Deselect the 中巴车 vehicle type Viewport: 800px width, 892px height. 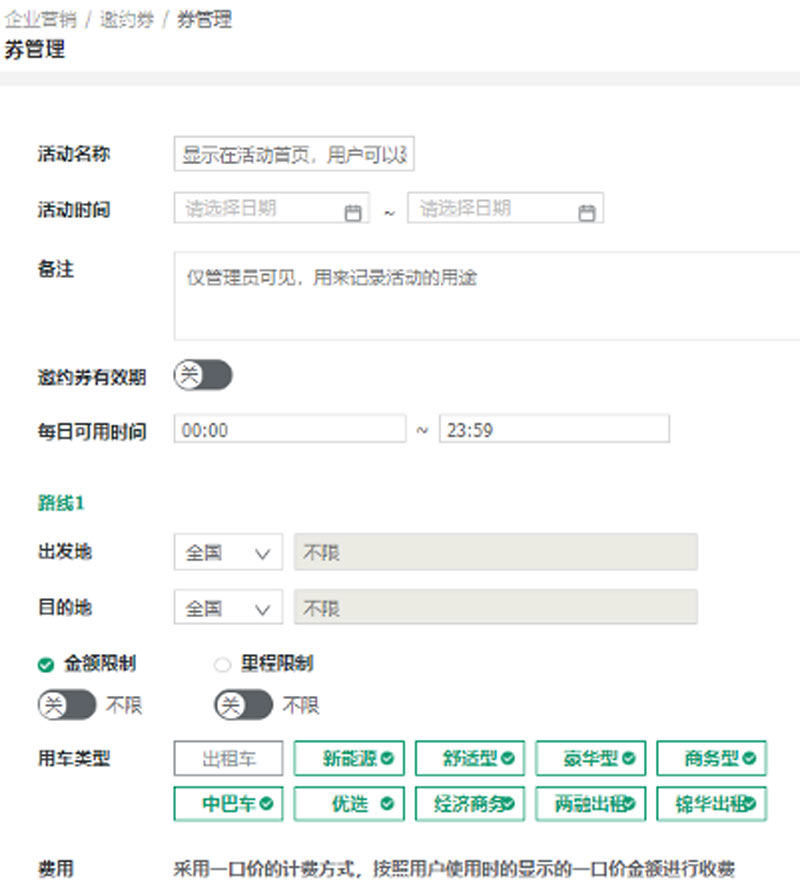(228, 804)
